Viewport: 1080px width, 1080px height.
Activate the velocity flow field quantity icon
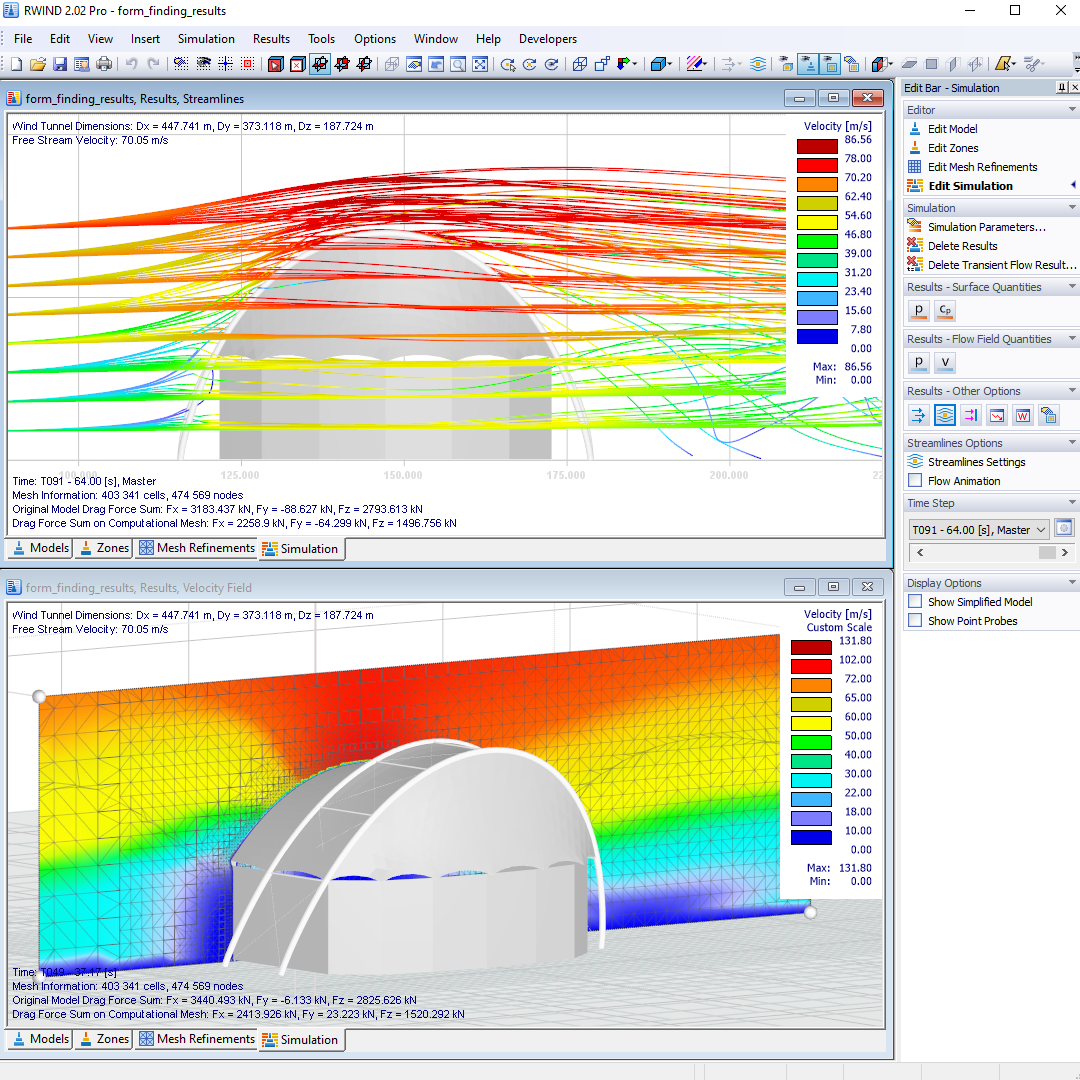[945, 362]
